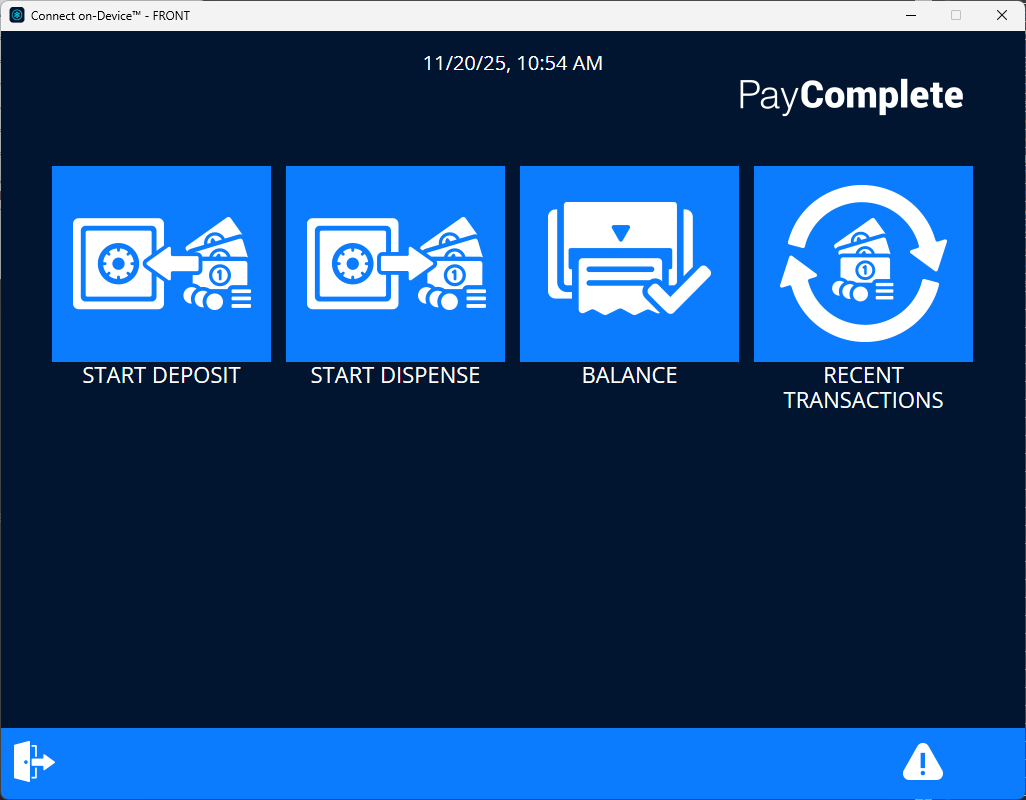Click the exit door icon in the bottom bar
The height and width of the screenshot is (800, 1026).
(x=33, y=761)
